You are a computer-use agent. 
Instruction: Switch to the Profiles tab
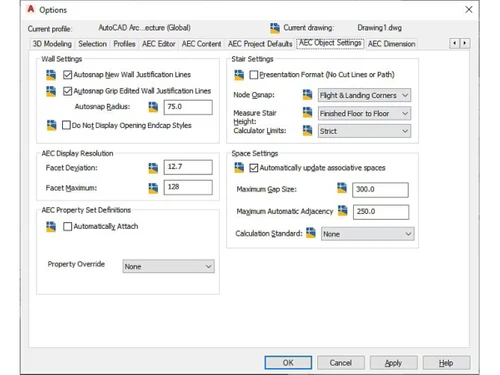pos(124,44)
